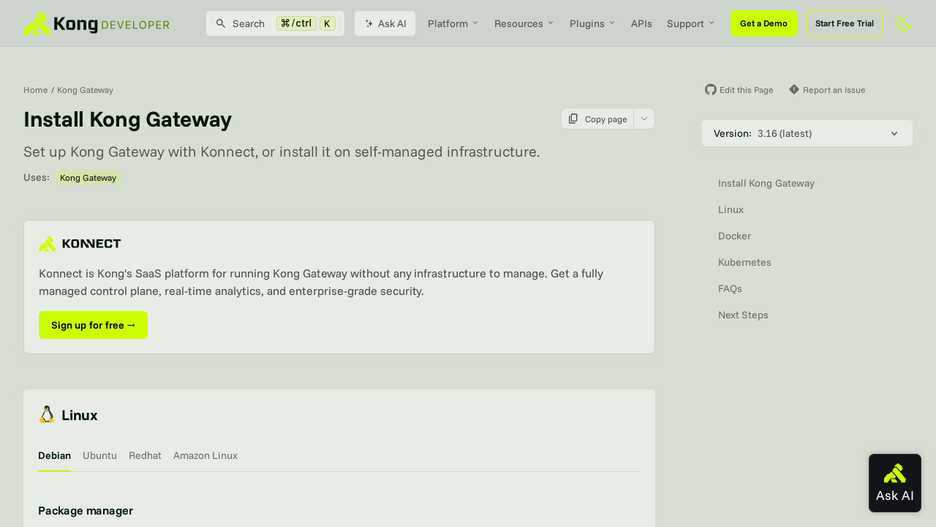Jump to FAQs section in sidebar

(x=729, y=288)
